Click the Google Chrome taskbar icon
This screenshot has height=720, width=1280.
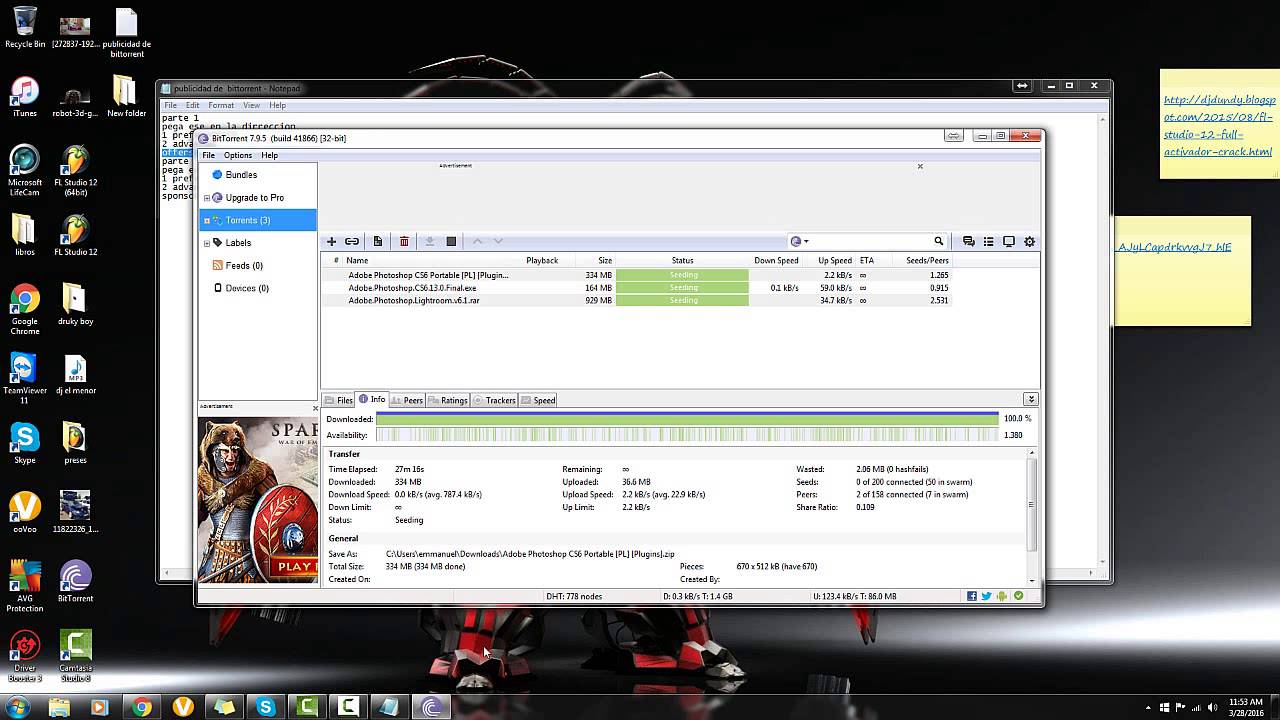(141, 707)
